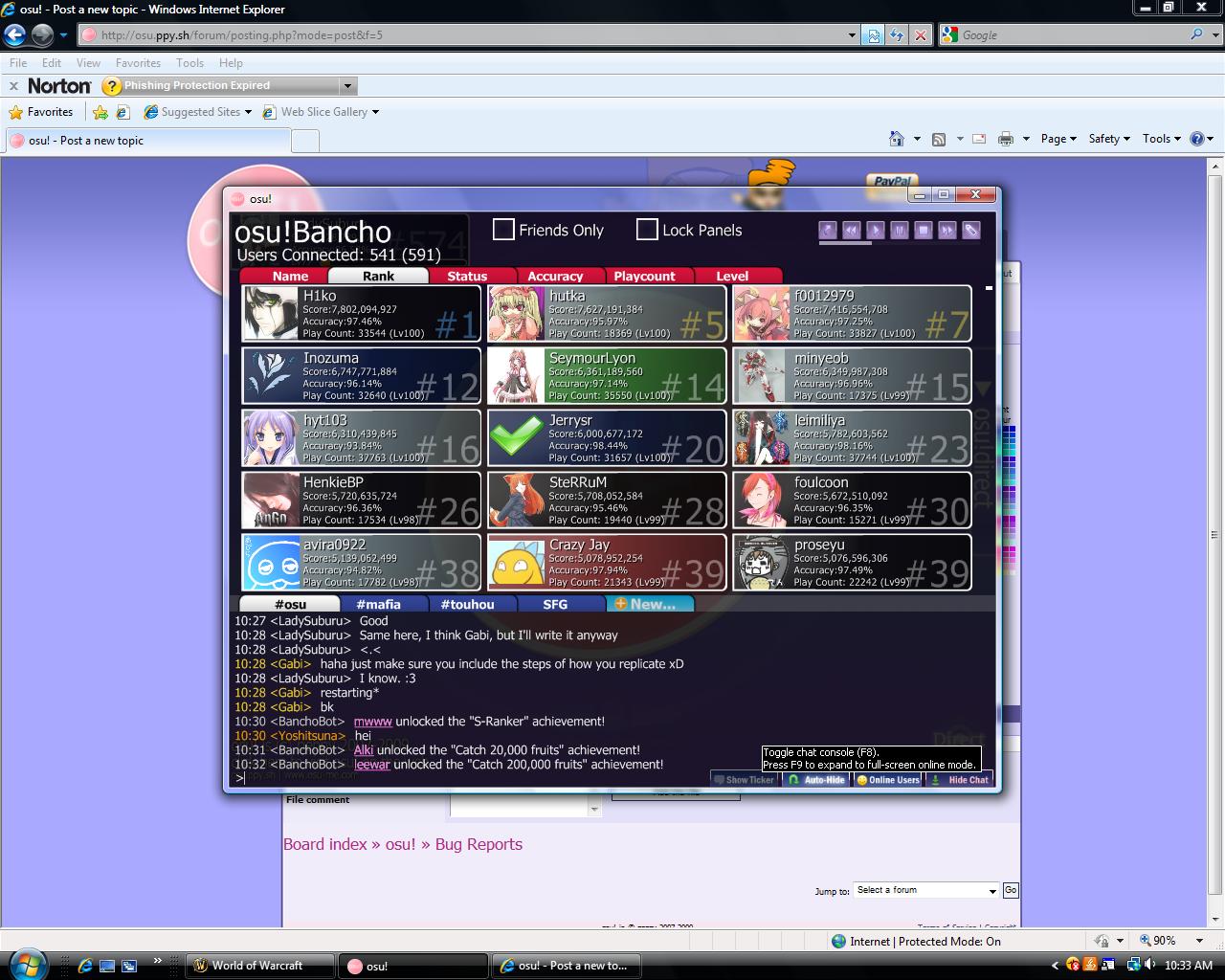Screen dimensions: 1225x980
Task: Click mwww's name in chat
Action: (373, 722)
